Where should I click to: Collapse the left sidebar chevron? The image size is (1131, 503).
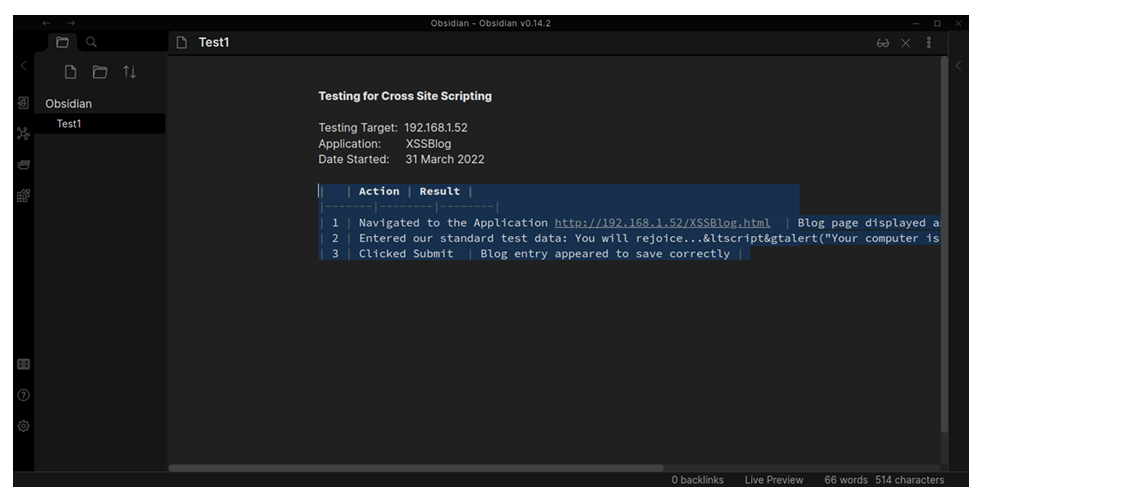click(24, 66)
